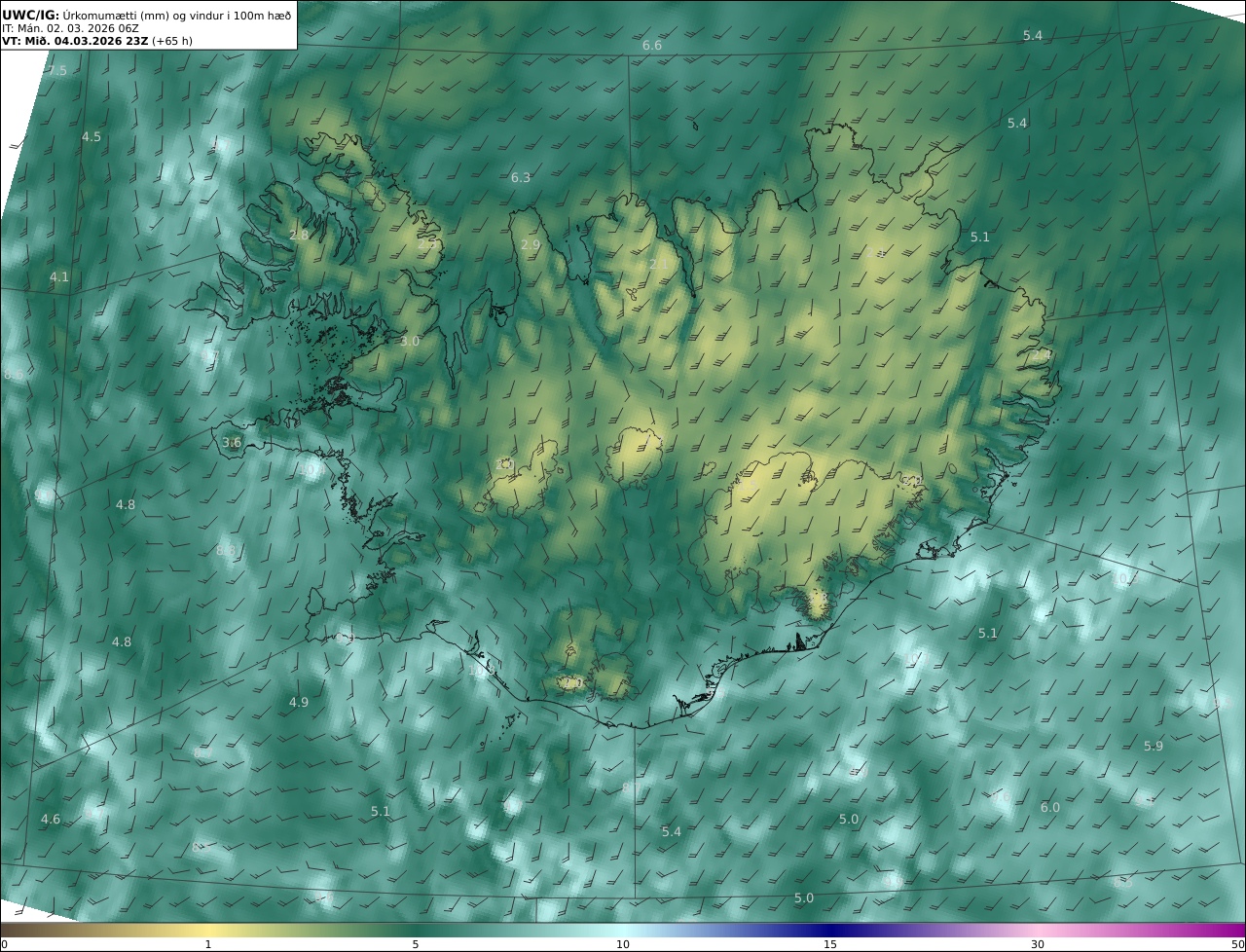Click the map value '2.8' in the Westfjords
The image size is (1246, 952).
pyautogui.click(x=299, y=236)
